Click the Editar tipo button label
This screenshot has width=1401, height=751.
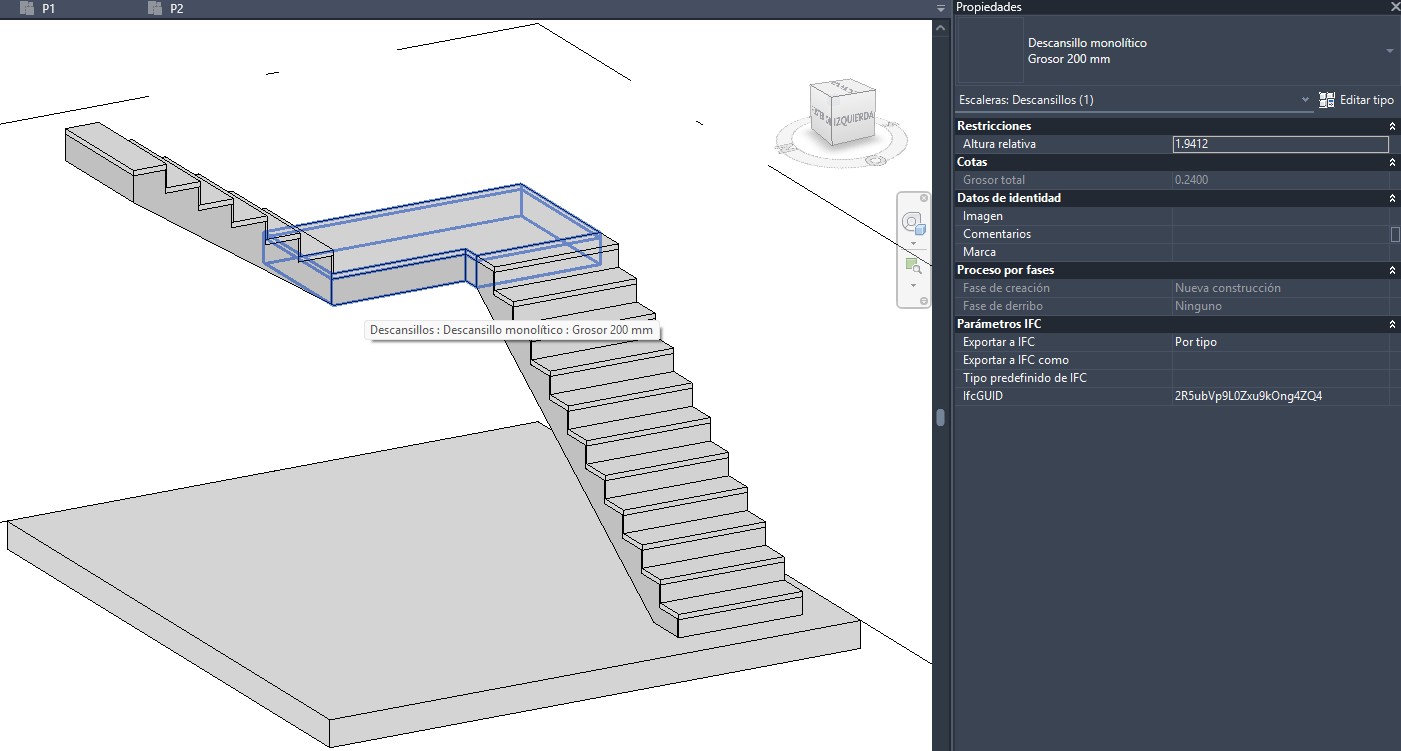click(x=1366, y=100)
